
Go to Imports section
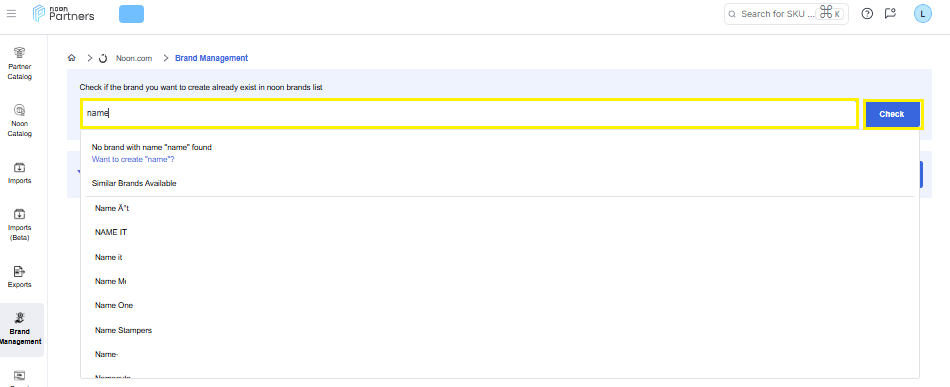[19, 173]
